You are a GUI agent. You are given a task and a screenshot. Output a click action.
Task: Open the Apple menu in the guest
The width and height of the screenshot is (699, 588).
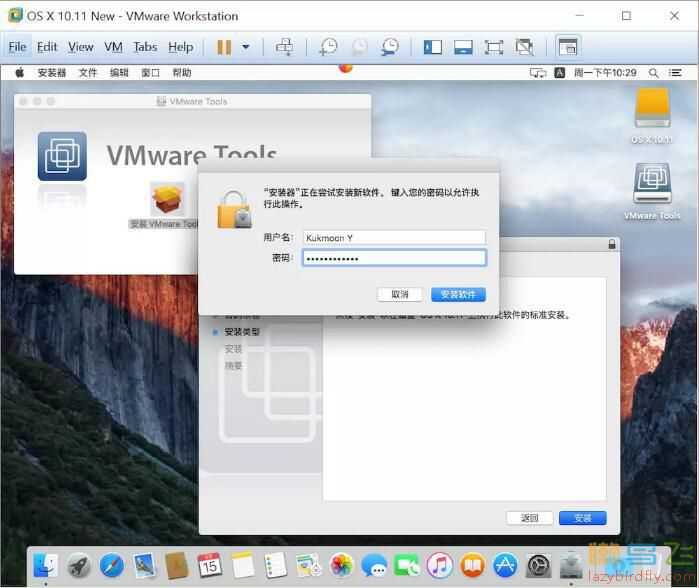(x=20, y=73)
